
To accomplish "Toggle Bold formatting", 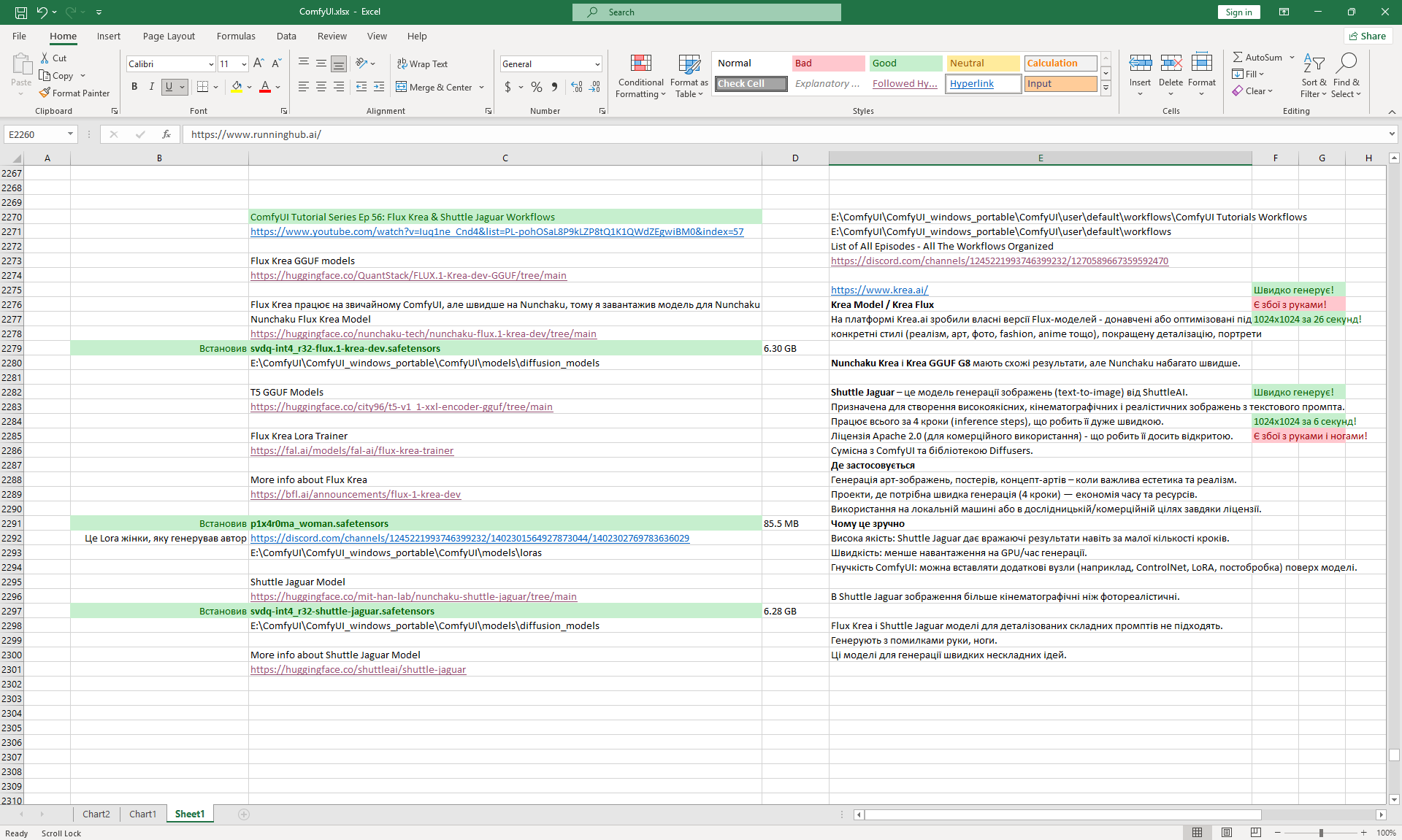I will 134,87.
